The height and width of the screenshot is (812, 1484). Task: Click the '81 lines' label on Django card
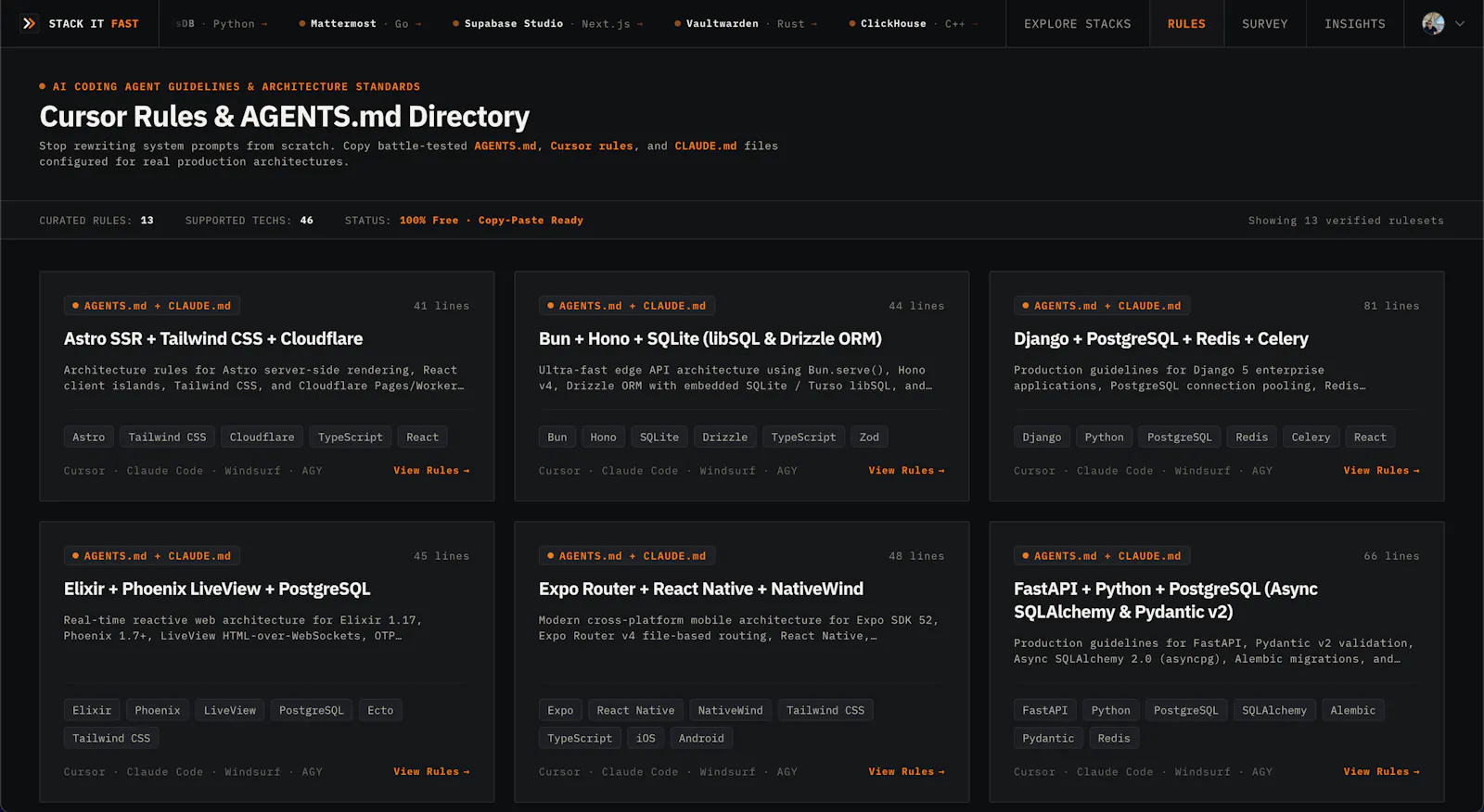pos(1391,306)
